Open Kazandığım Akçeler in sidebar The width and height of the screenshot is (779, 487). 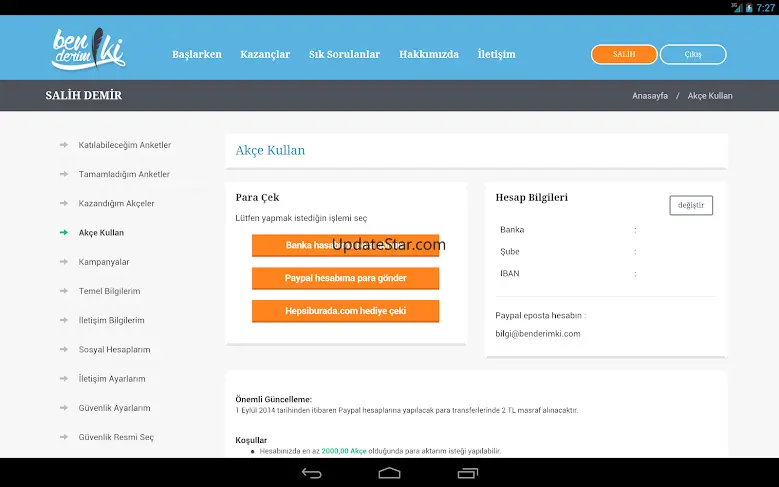coord(116,203)
